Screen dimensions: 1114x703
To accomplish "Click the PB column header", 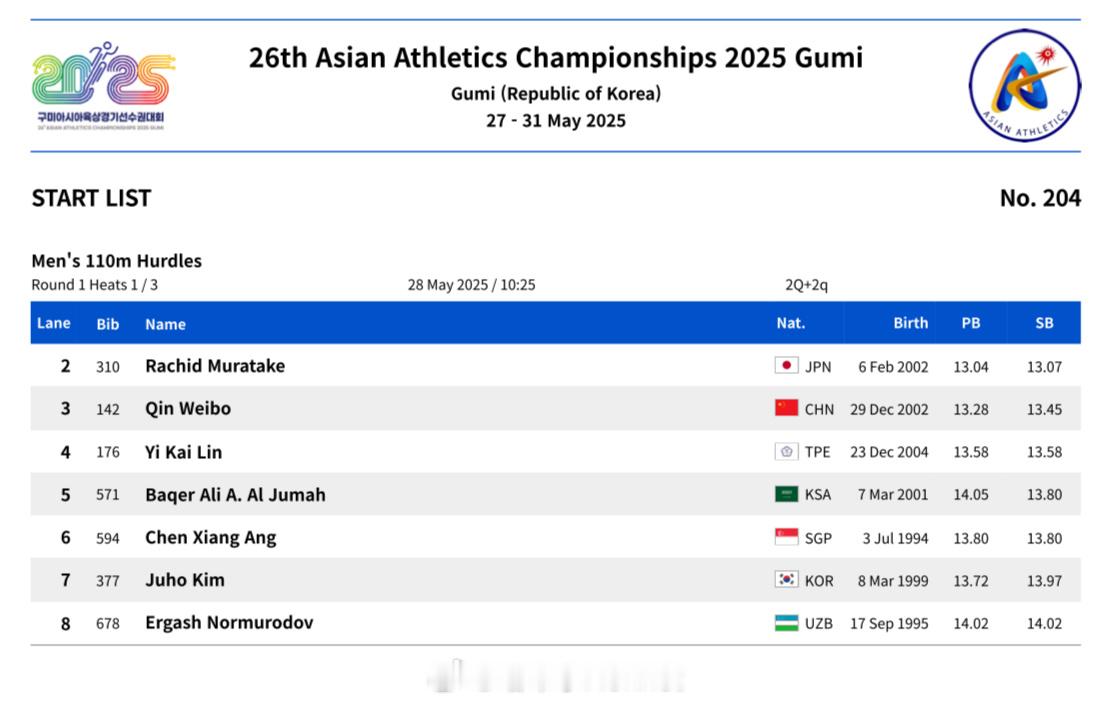I will point(970,323).
